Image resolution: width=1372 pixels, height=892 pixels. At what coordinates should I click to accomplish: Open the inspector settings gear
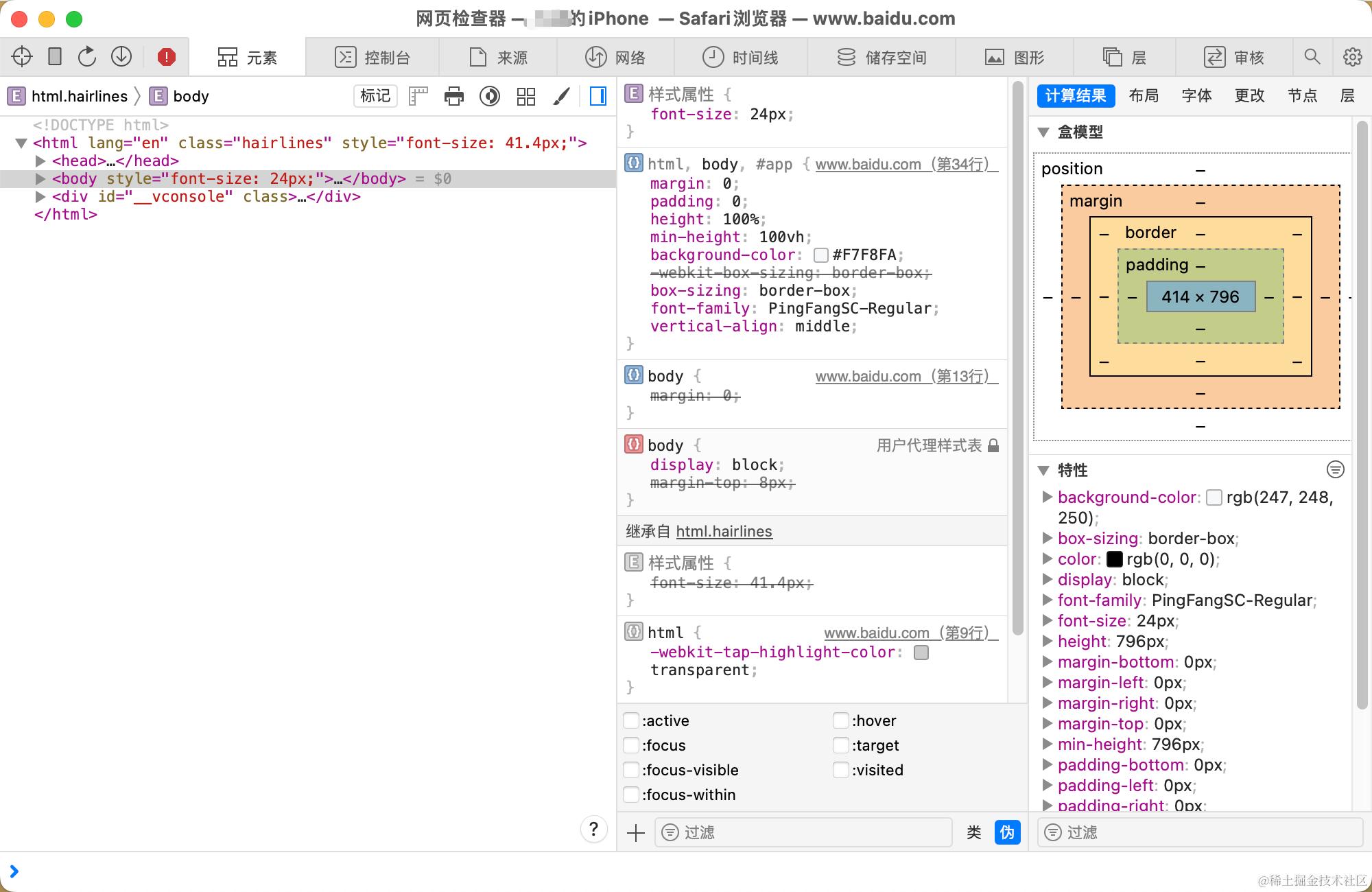coord(1352,57)
